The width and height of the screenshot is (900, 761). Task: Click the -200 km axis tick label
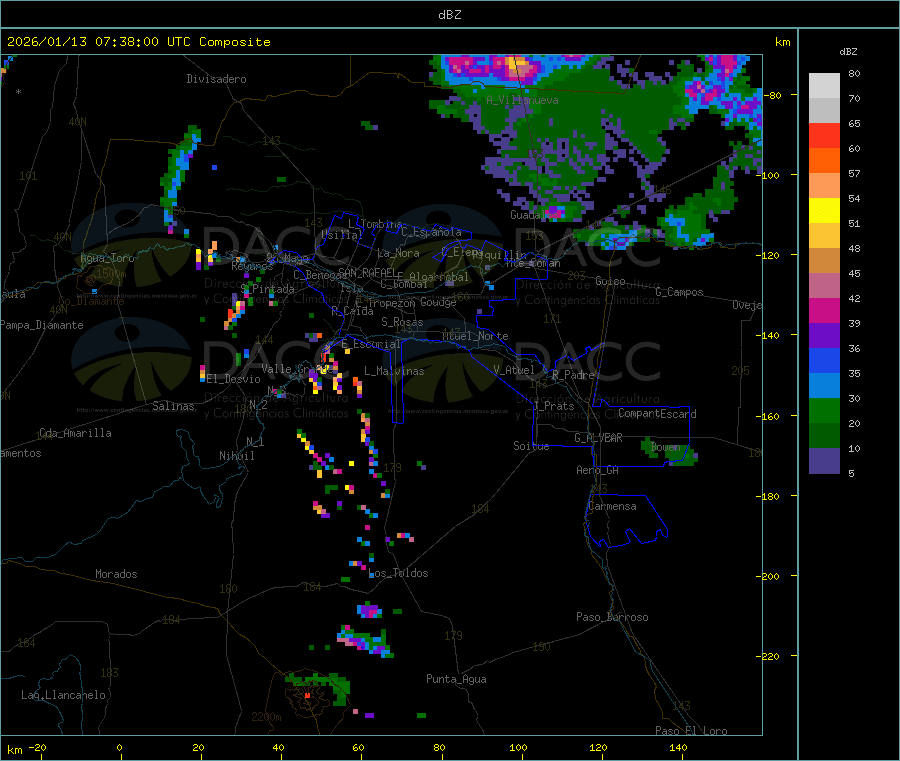[x=769, y=576]
